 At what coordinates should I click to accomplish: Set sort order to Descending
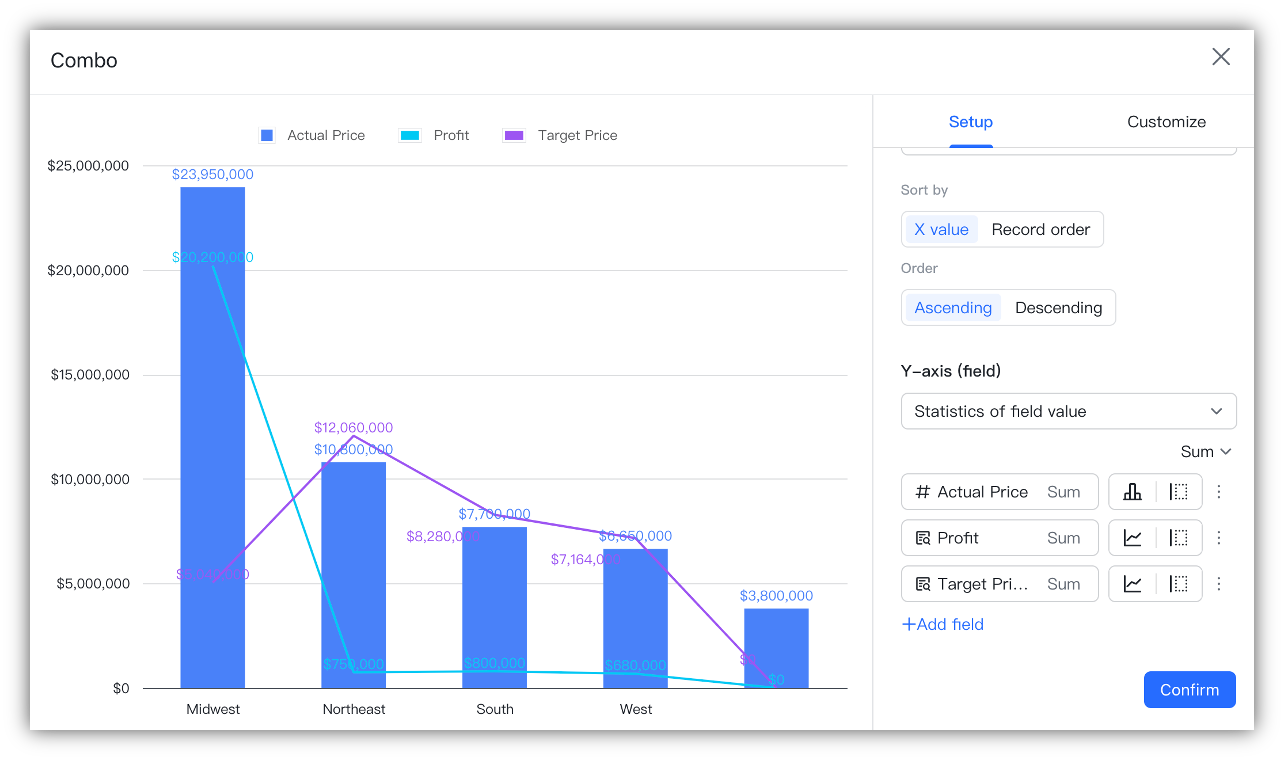click(x=1059, y=307)
